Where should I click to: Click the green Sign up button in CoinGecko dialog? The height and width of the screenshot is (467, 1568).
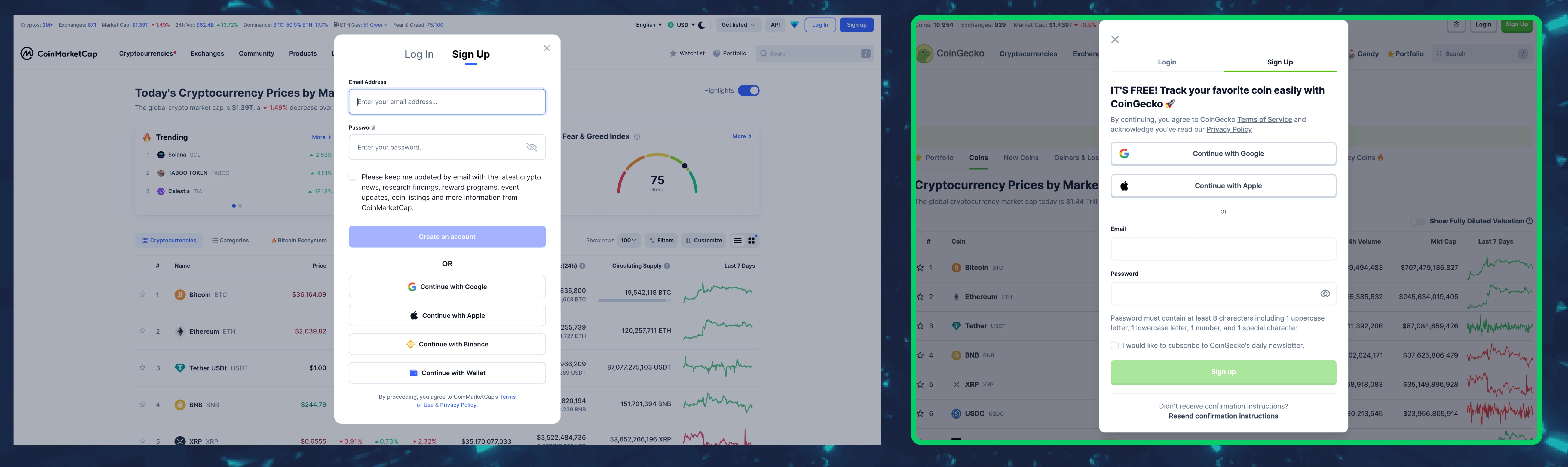coord(1223,372)
